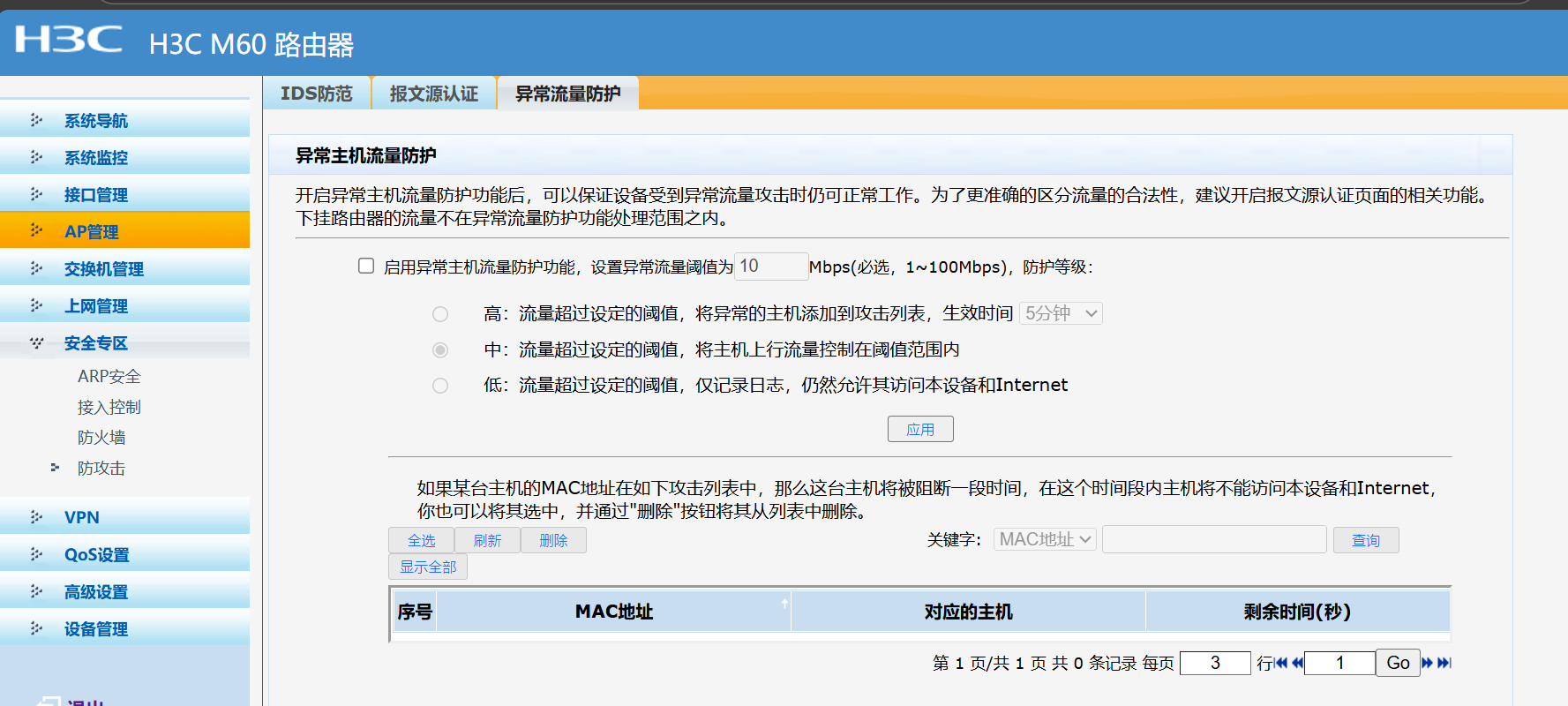
Task: Open ARP安全 in the sidebar
Action: point(109,377)
